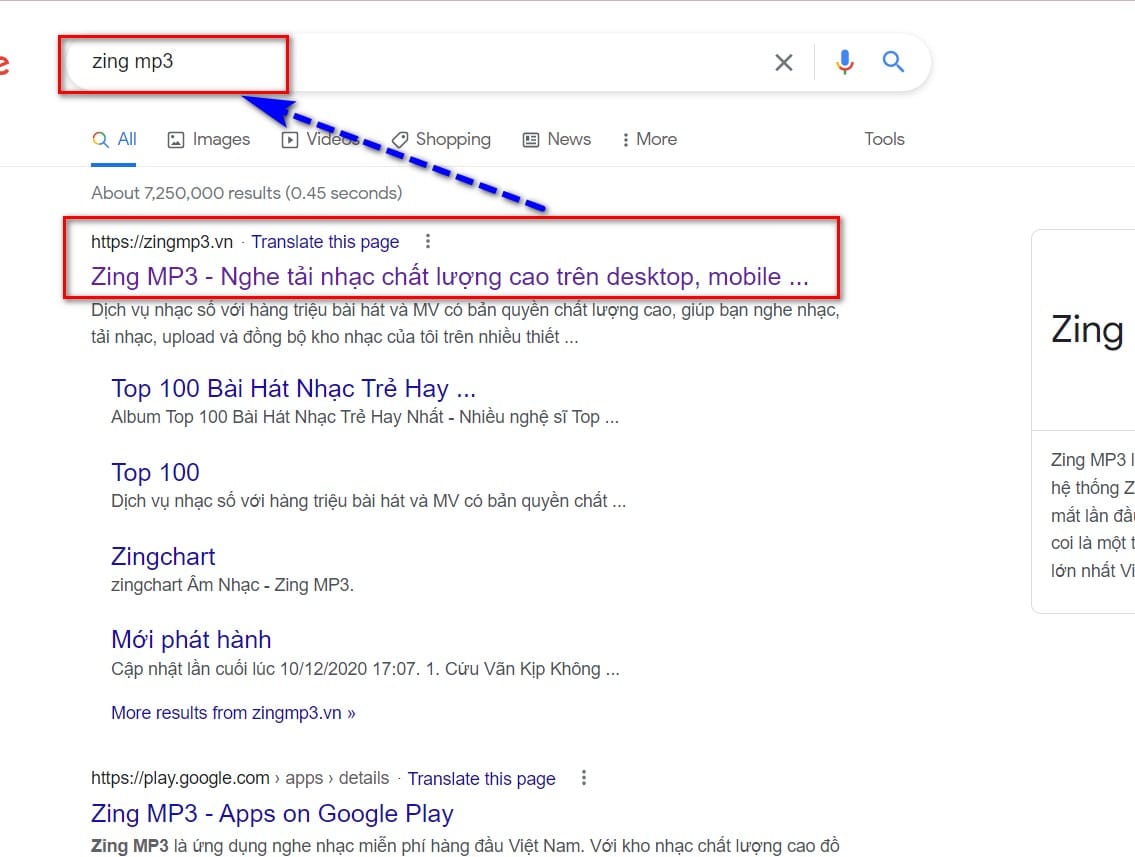
Task: Click the Zing heading in knowledge panel
Action: (1087, 329)
